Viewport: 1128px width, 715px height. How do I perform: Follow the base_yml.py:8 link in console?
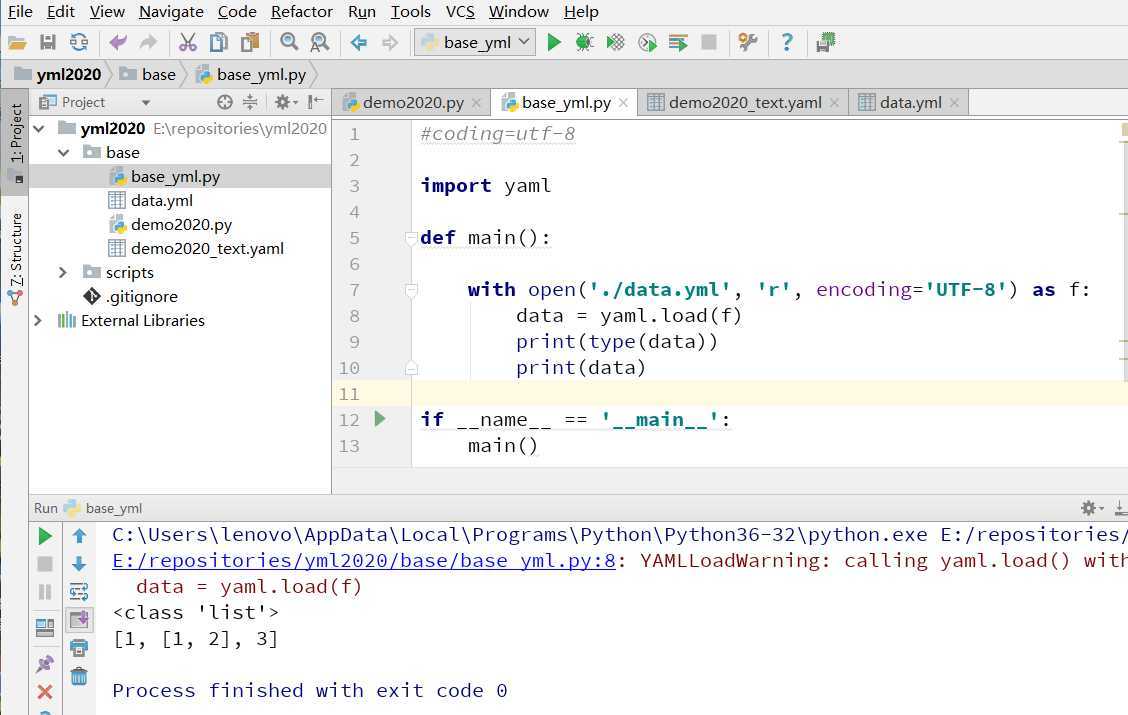[364, 561]
